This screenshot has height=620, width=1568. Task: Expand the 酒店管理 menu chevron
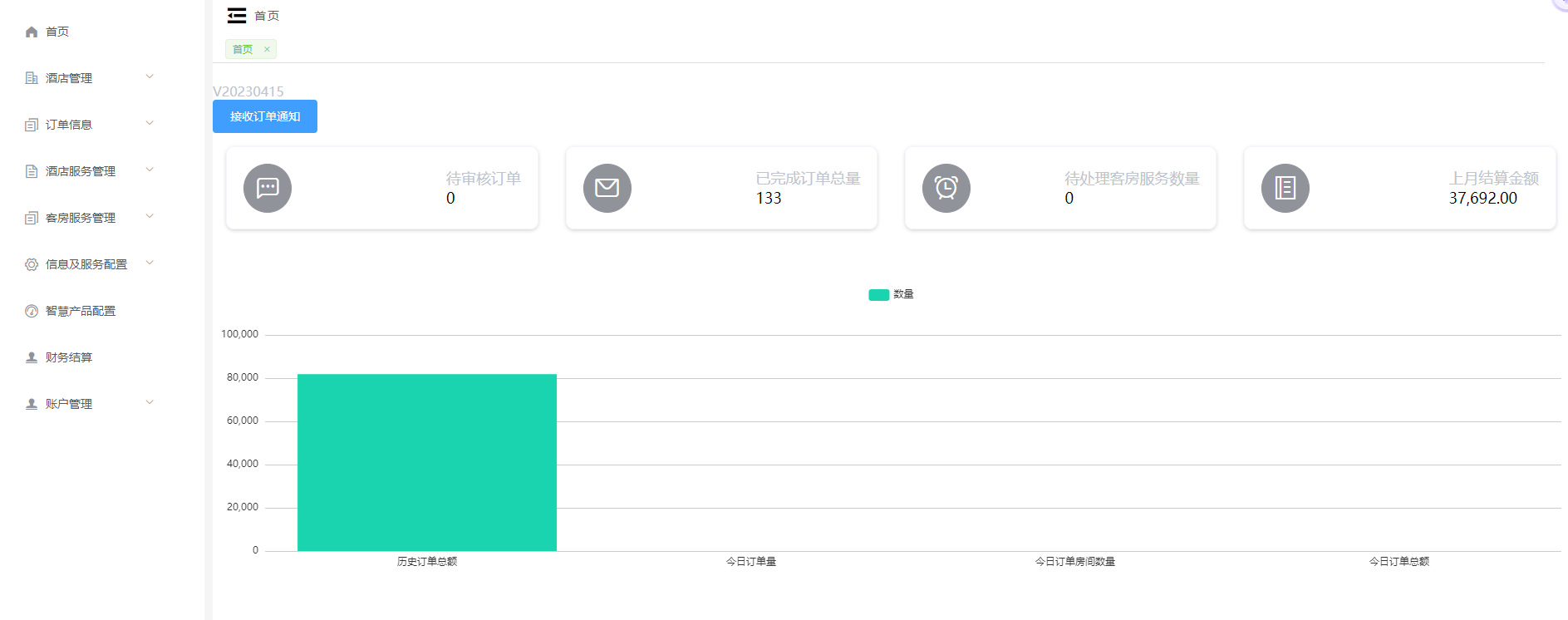(150, 76)
